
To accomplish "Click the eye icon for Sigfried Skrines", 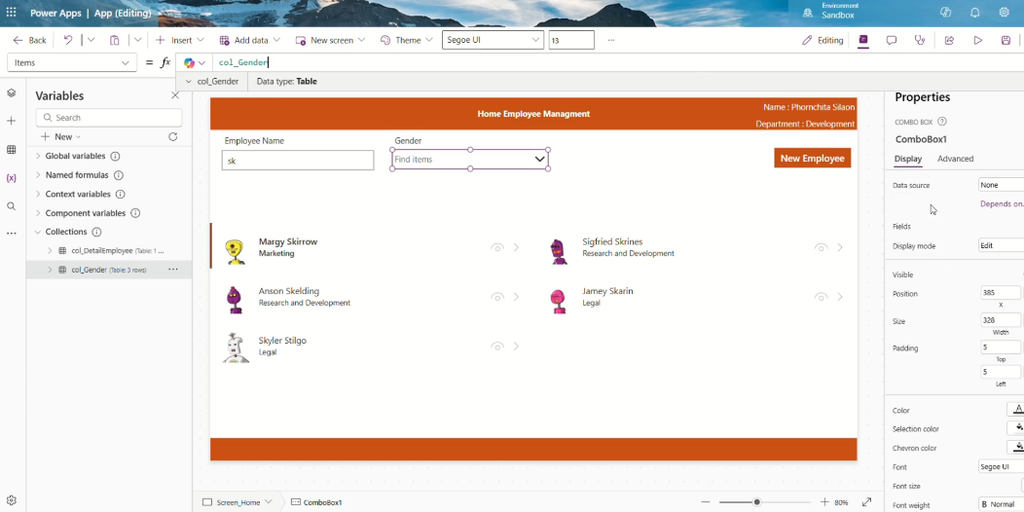I will pyautogui.click(x=821, y=248).
